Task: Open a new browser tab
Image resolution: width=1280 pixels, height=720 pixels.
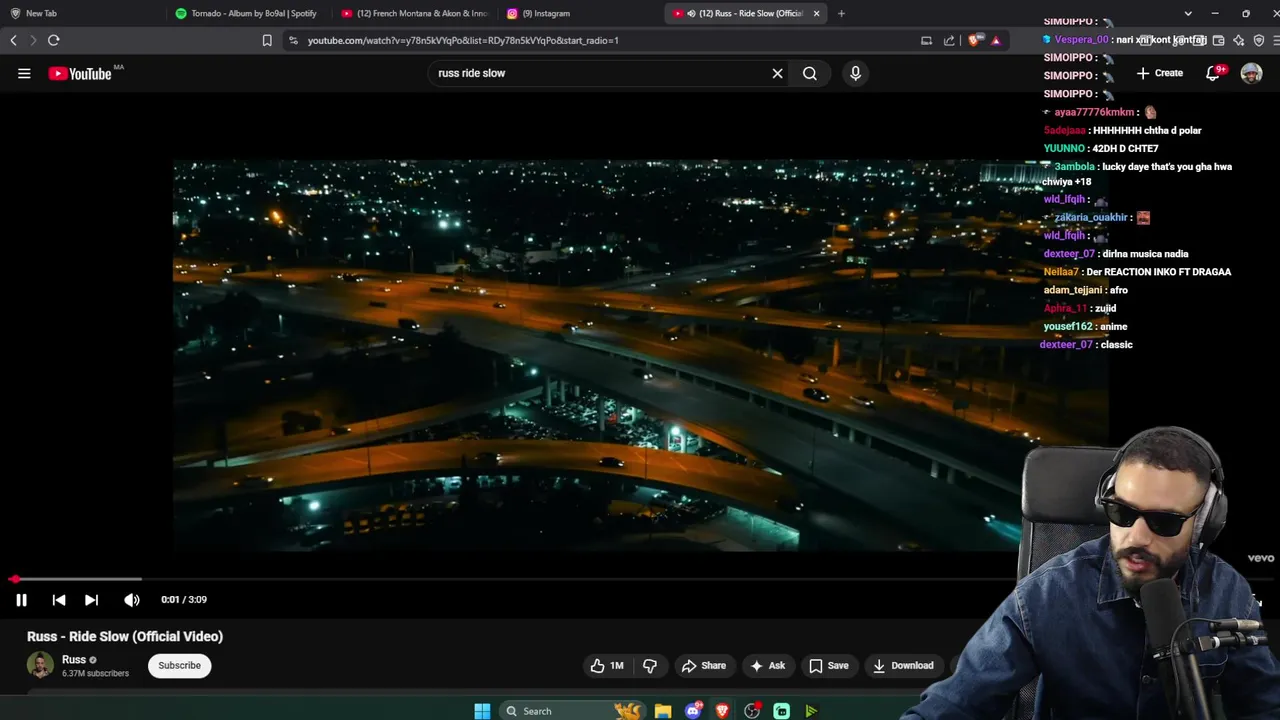Action: tap(841, 14)
